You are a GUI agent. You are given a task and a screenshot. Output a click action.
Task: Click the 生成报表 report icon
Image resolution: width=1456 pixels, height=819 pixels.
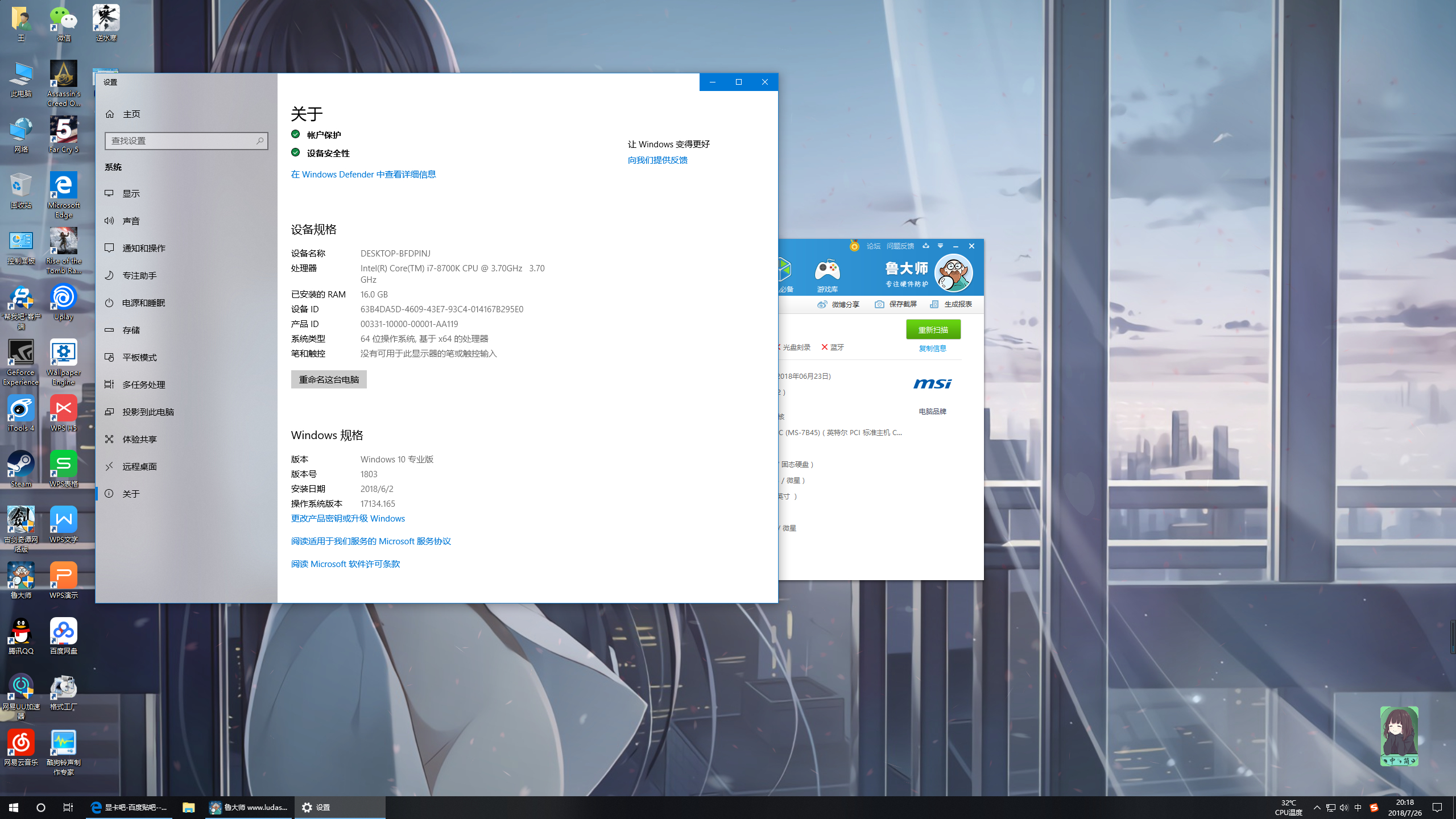(x=934, y=304)
